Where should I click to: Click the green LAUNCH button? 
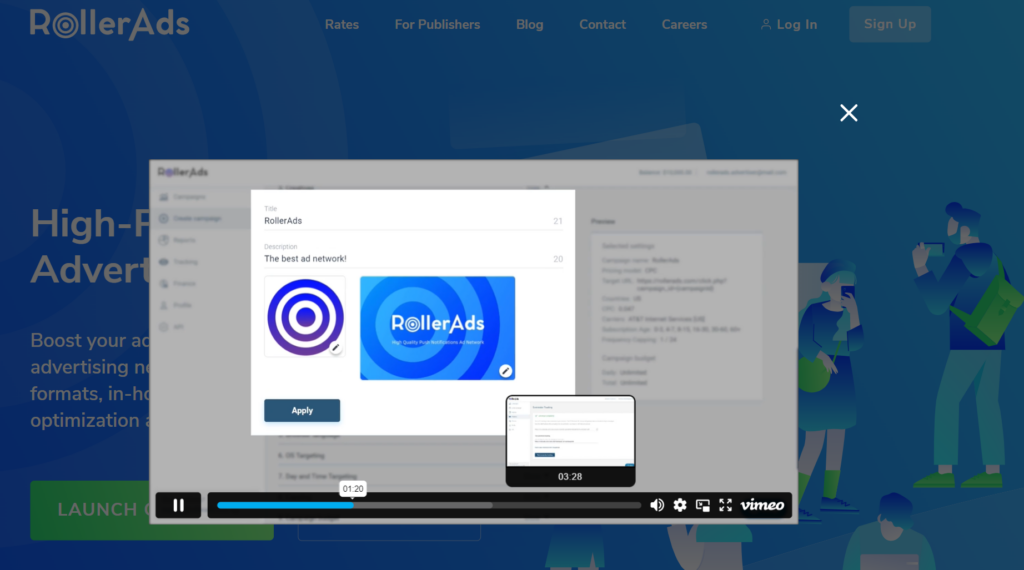[152, 510]
